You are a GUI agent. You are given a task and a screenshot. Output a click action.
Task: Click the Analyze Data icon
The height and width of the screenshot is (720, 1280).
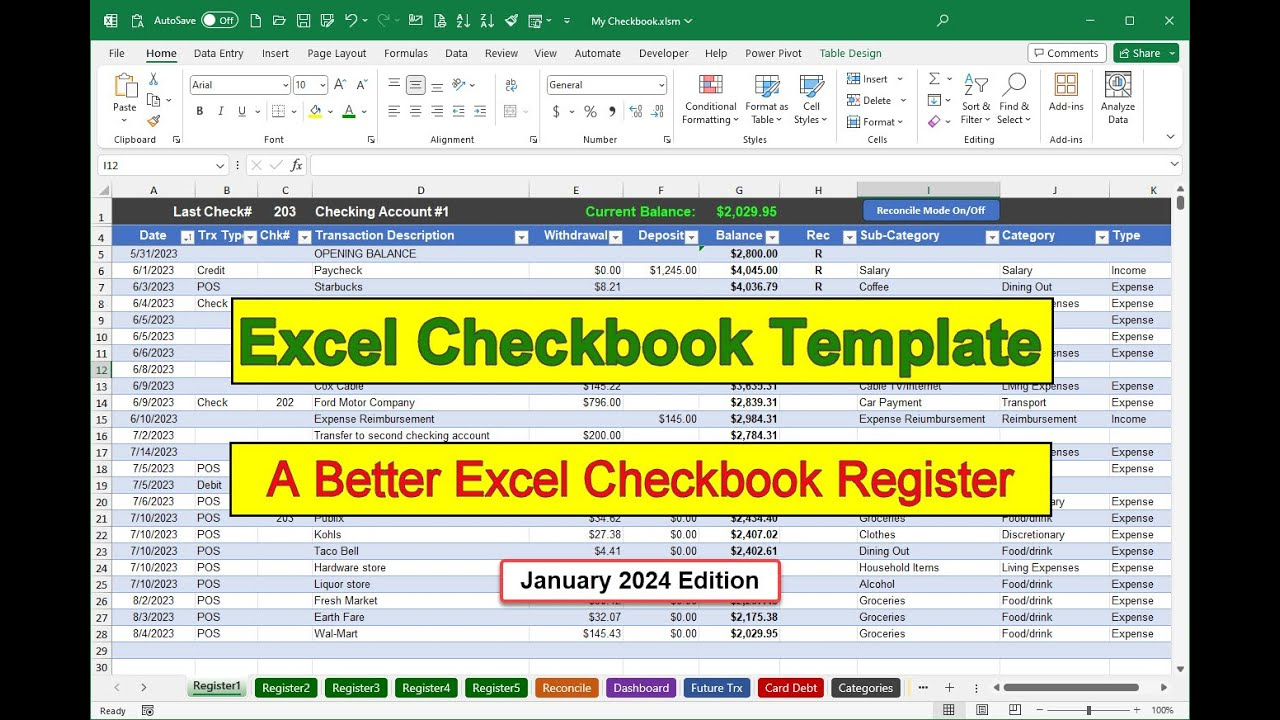click(1117, 86)
